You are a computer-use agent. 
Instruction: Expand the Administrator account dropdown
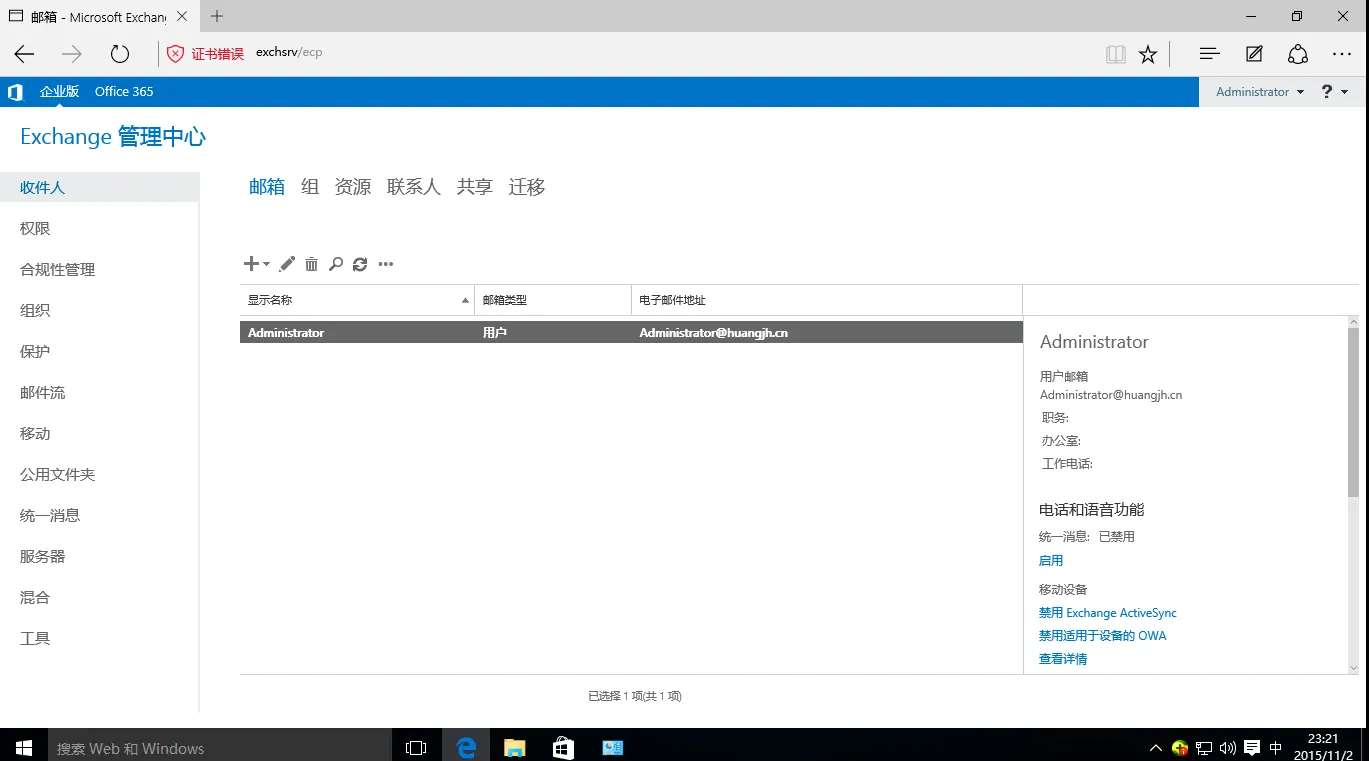point(1260,92)
